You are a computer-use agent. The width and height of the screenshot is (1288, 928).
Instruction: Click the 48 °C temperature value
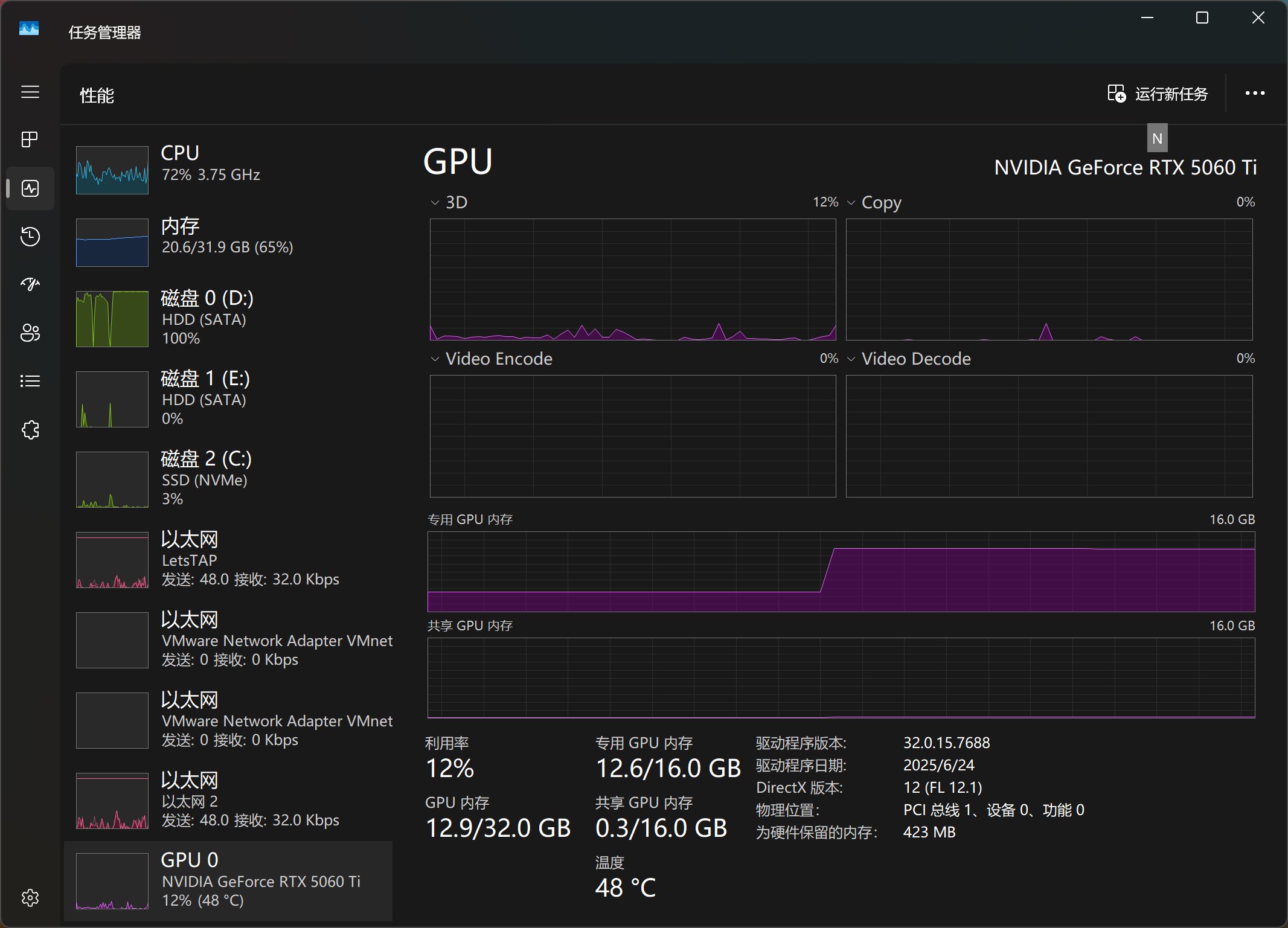pos(626,888)
